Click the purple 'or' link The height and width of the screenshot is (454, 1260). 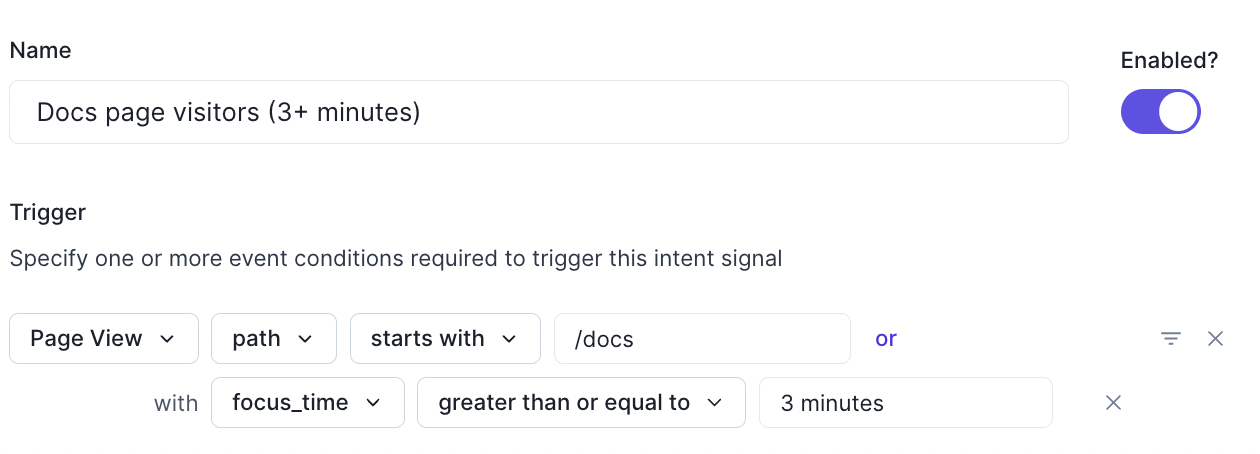[x=885, y=339]
